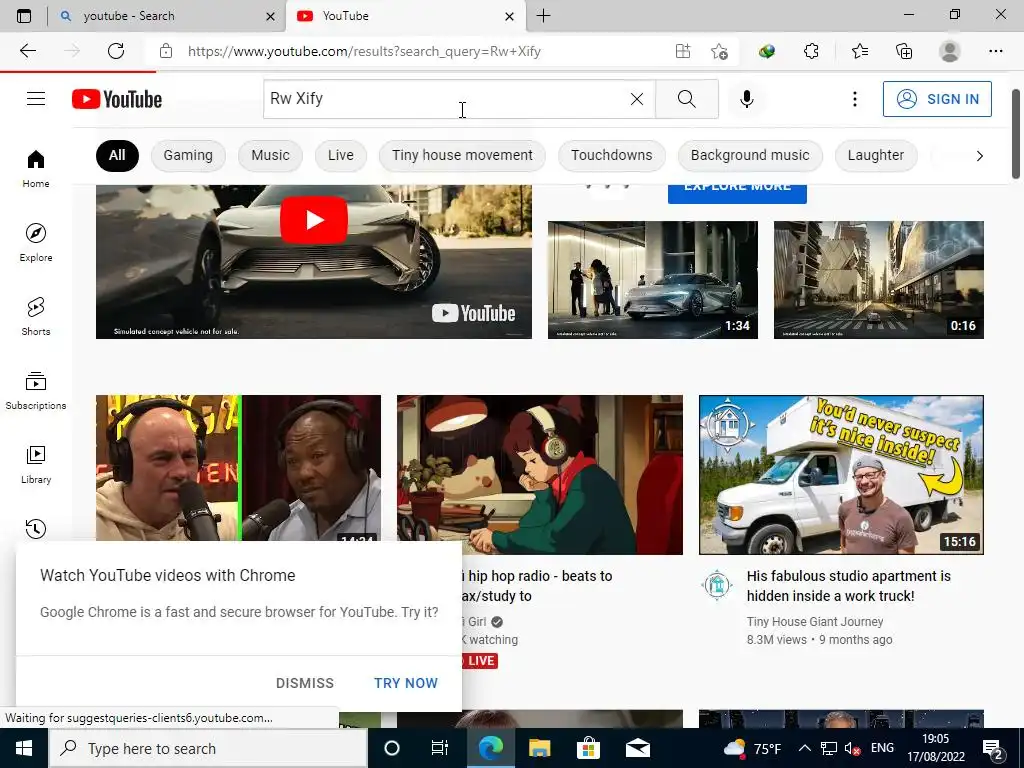Click the browser address bar URL
This screenshot has height=768, width=1024.
tap(364, 51)
